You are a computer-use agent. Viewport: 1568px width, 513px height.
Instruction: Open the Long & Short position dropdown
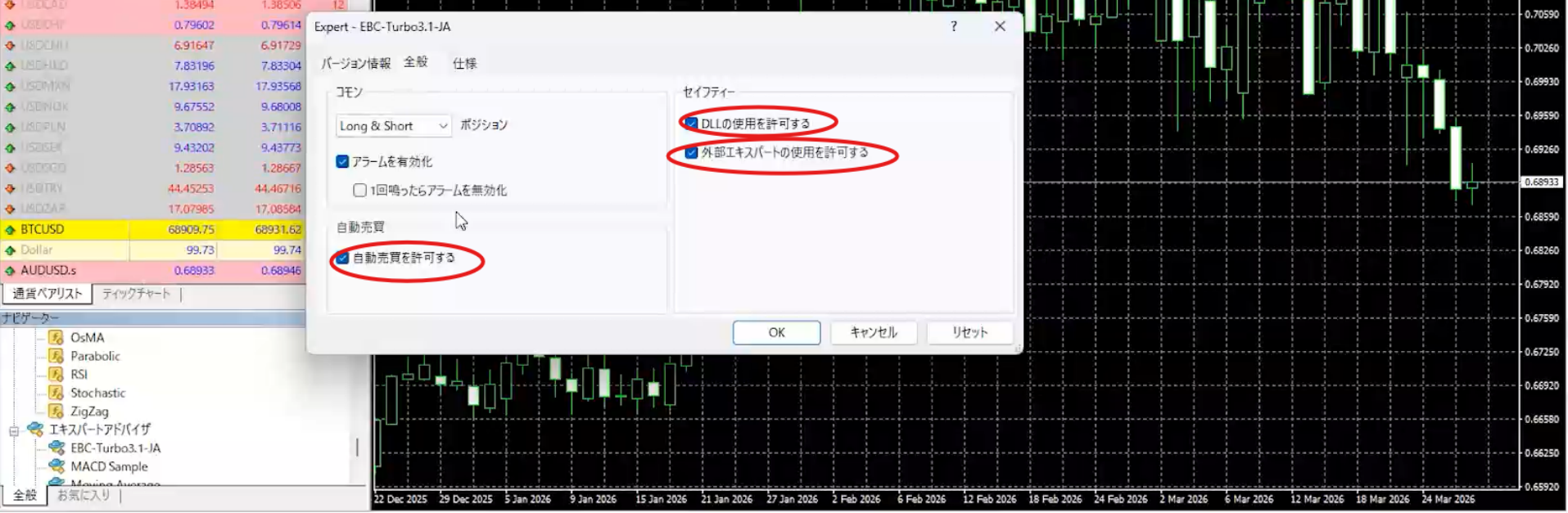click(x=393, y=126)
